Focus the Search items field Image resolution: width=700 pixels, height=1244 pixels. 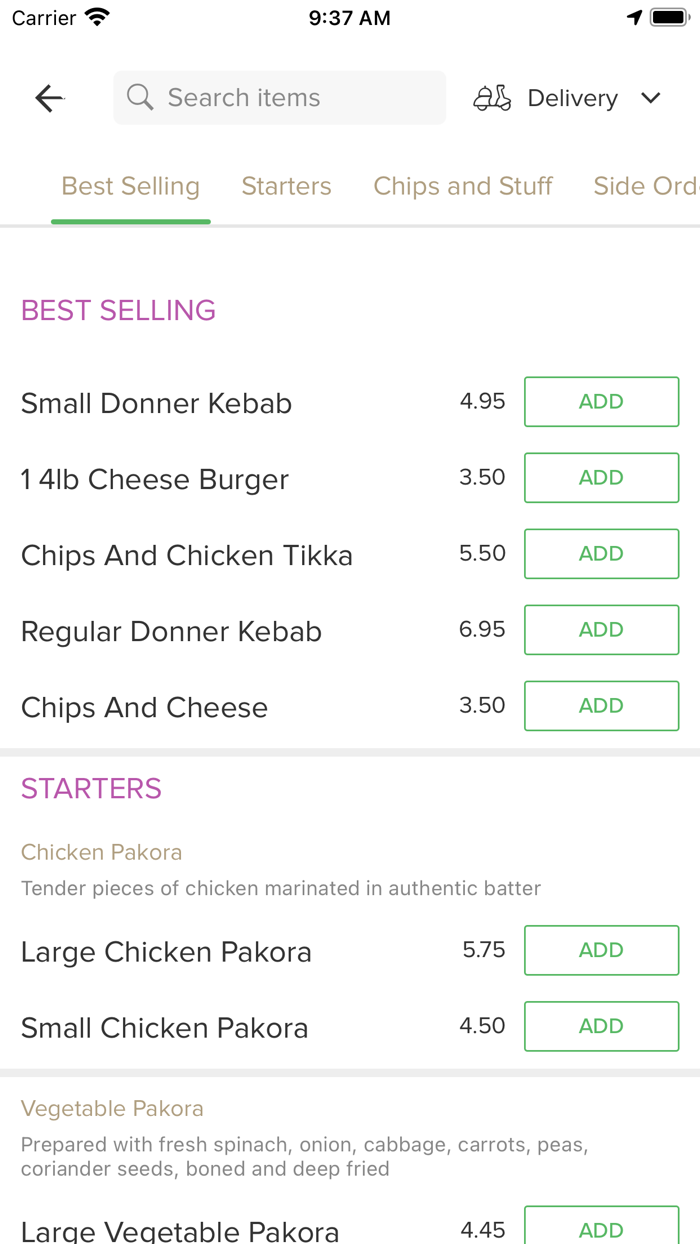pos(290,98)
